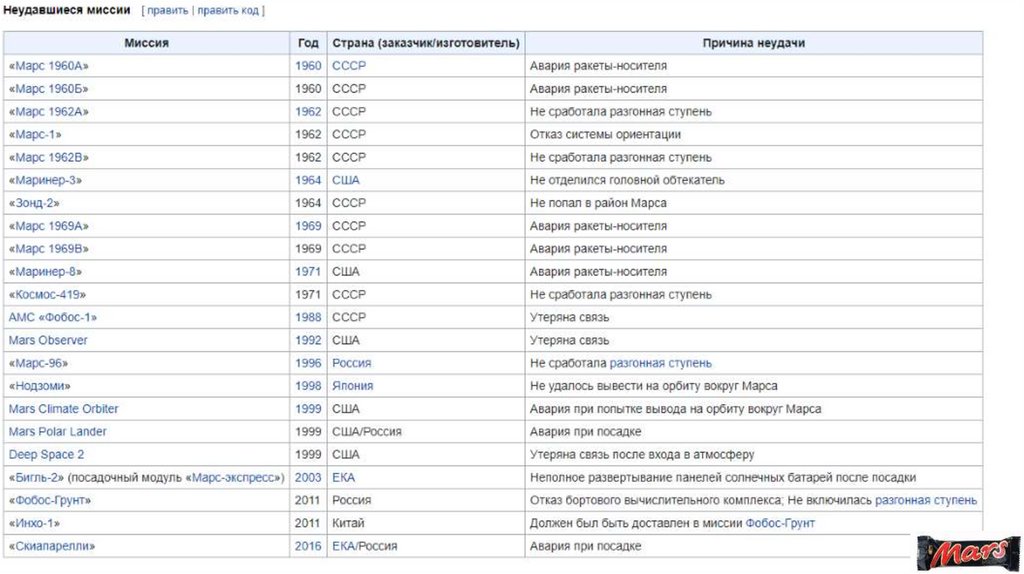Open the Deep Space 2 link
This screenshot has height=574, width=1024.
[x=46, y=455]
